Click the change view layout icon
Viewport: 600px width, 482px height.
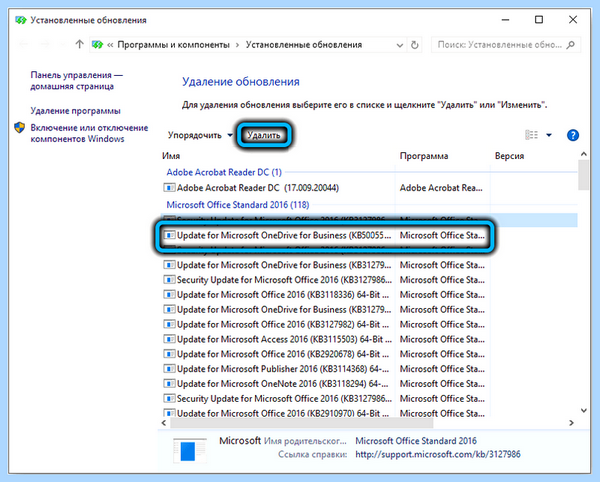(531, 135)
